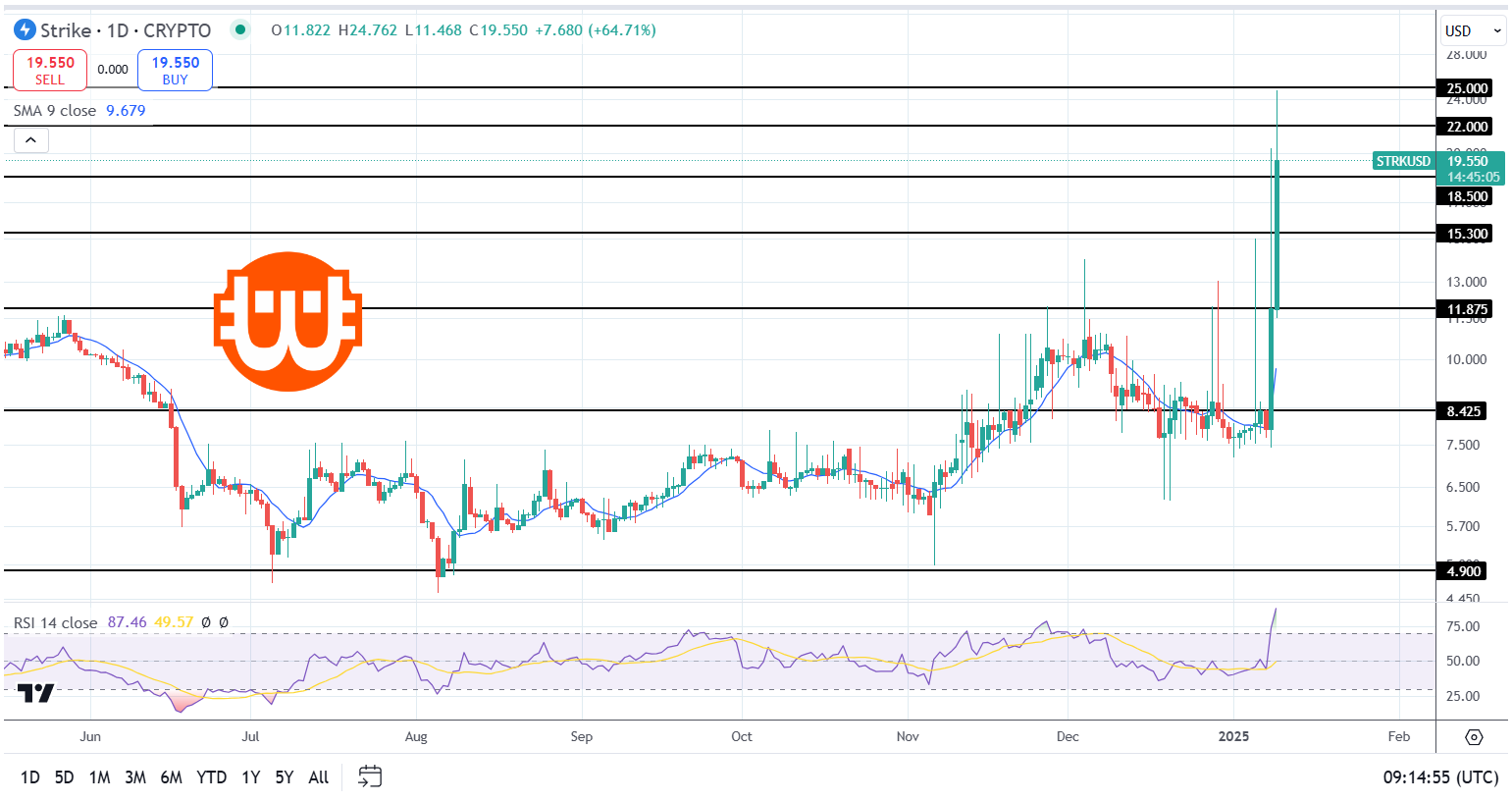
Task: Click the 18.500 horizontal line price label
Action: [1465, 196]
